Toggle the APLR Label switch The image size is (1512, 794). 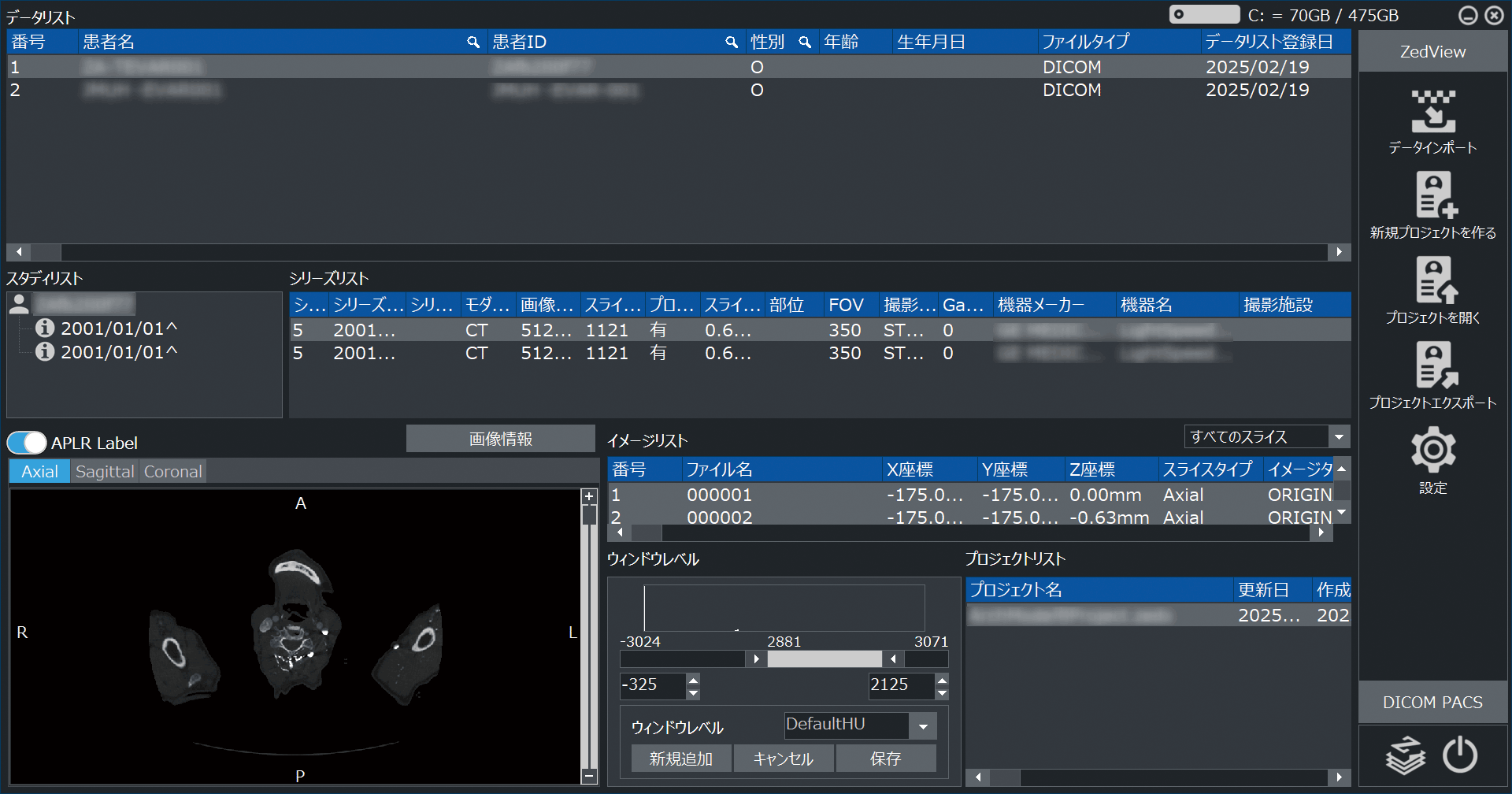(x=27, y=443)
